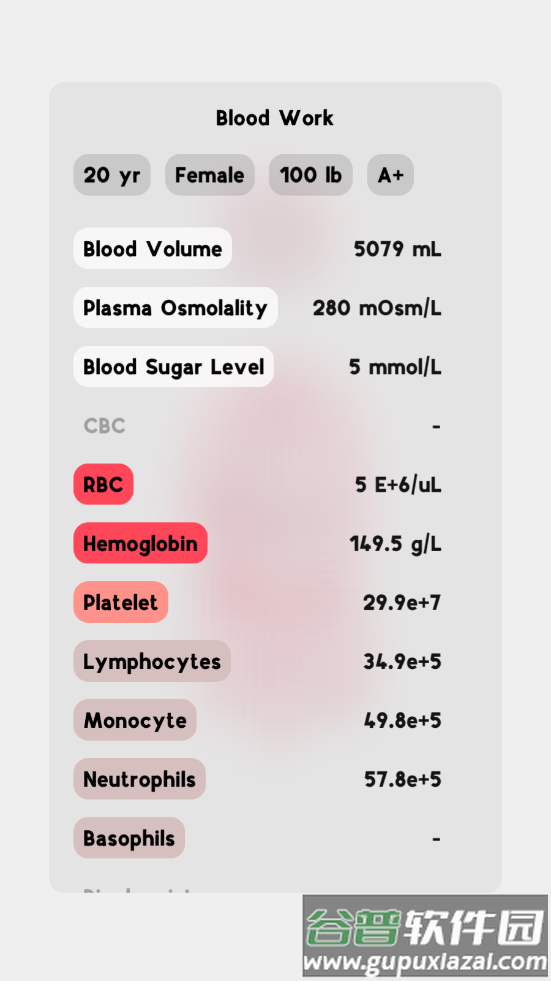This screenshot has width=551, height=981.
Task: Select the Plasma Osmolality label
Action: pos(176,308)
